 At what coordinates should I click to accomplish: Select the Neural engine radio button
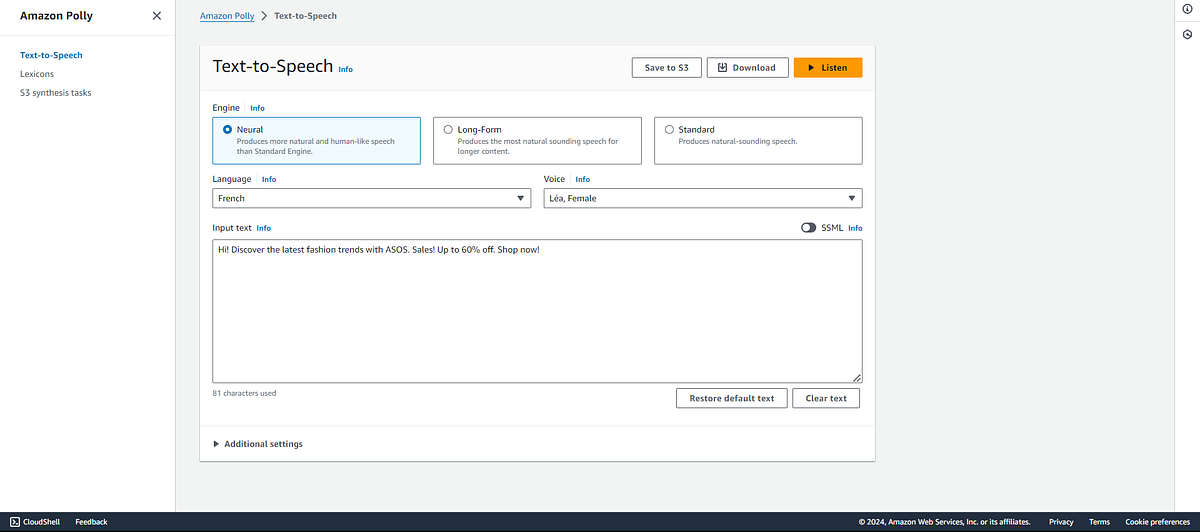[228, 129]
